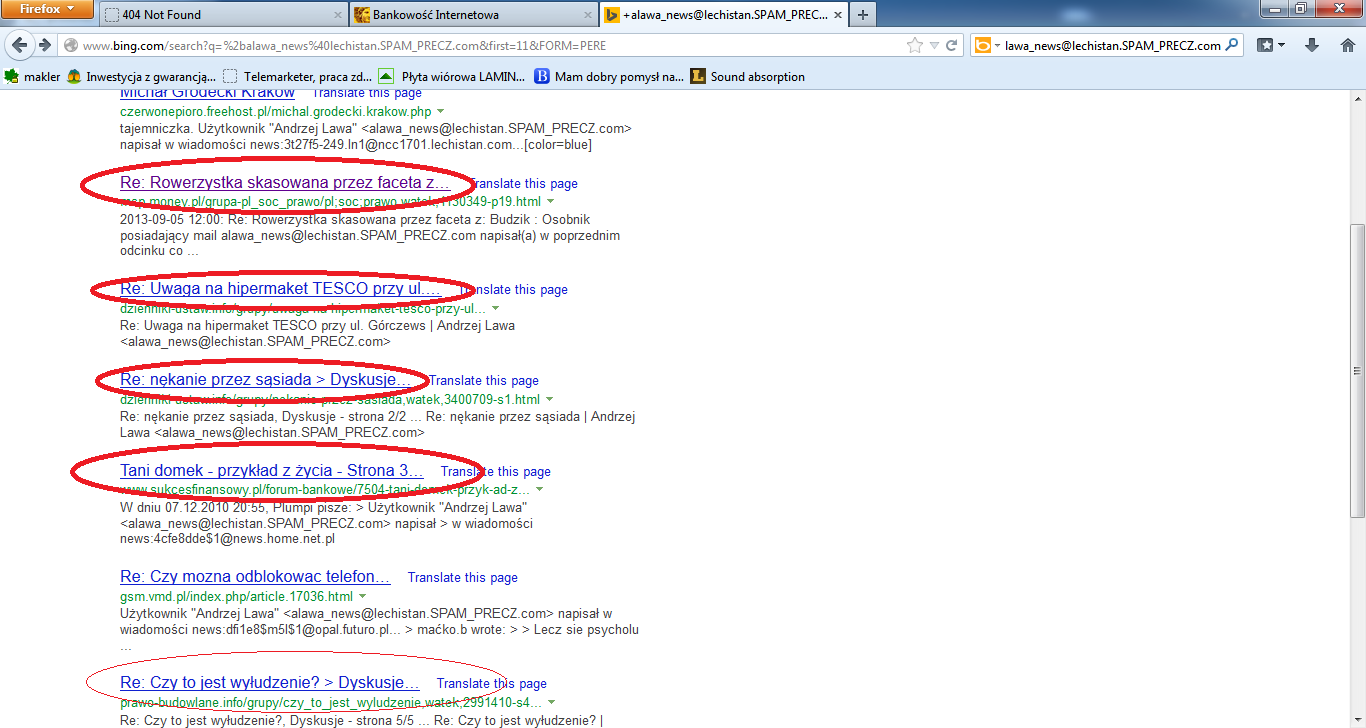Click the forward navigation arrow
Viewport: 1366px width, 728px height.
coord(45,45)
